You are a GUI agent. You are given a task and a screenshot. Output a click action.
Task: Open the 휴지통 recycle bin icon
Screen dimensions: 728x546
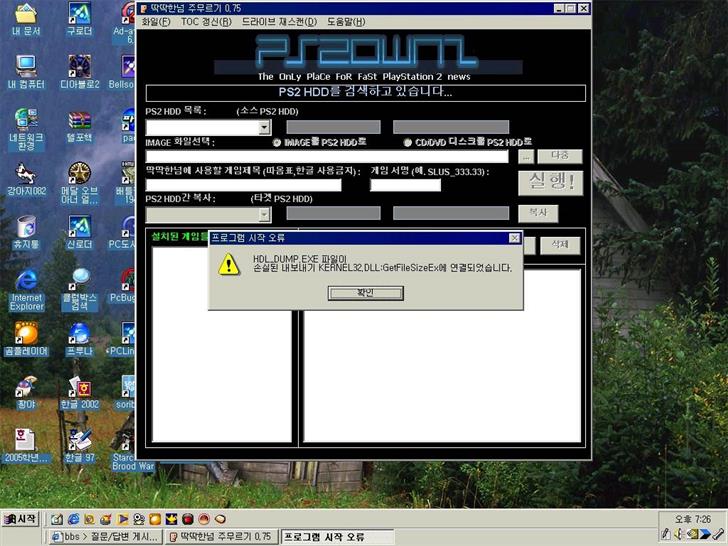click(26, 232)
